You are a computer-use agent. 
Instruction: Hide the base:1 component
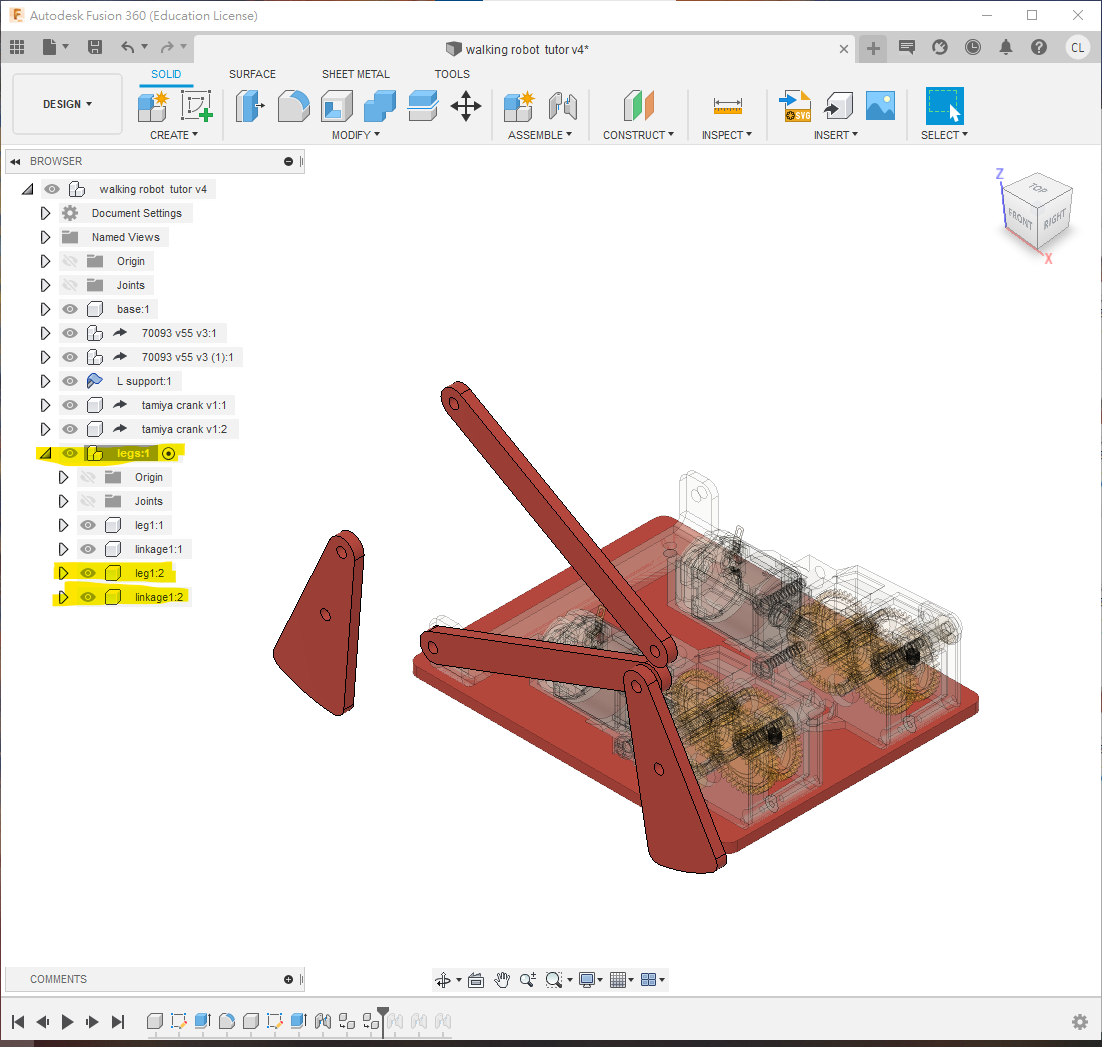point(70,309)
